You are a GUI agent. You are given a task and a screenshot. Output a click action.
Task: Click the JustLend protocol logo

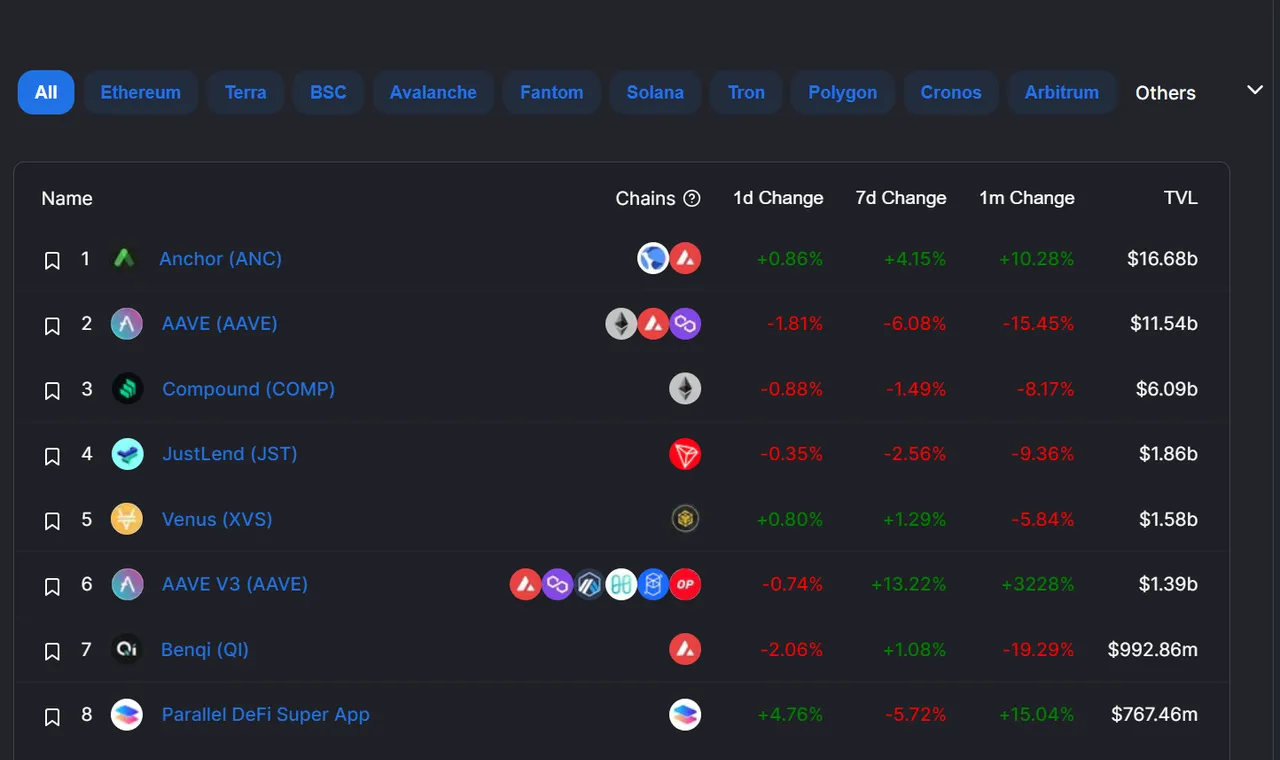(127, 453)
